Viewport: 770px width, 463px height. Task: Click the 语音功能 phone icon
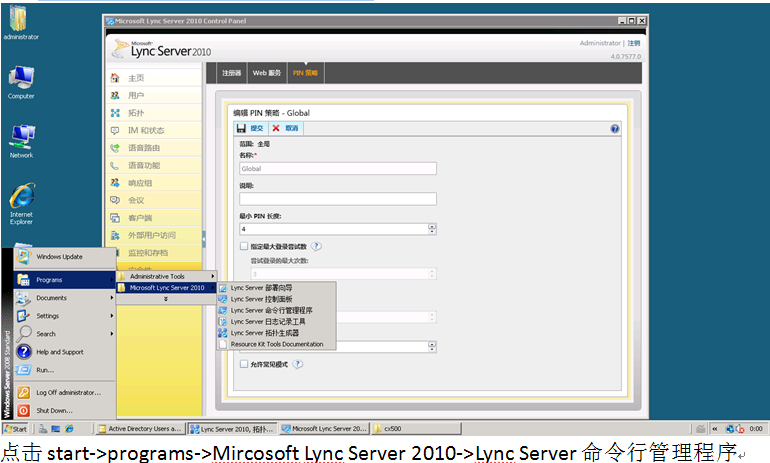tap(115, 165)
